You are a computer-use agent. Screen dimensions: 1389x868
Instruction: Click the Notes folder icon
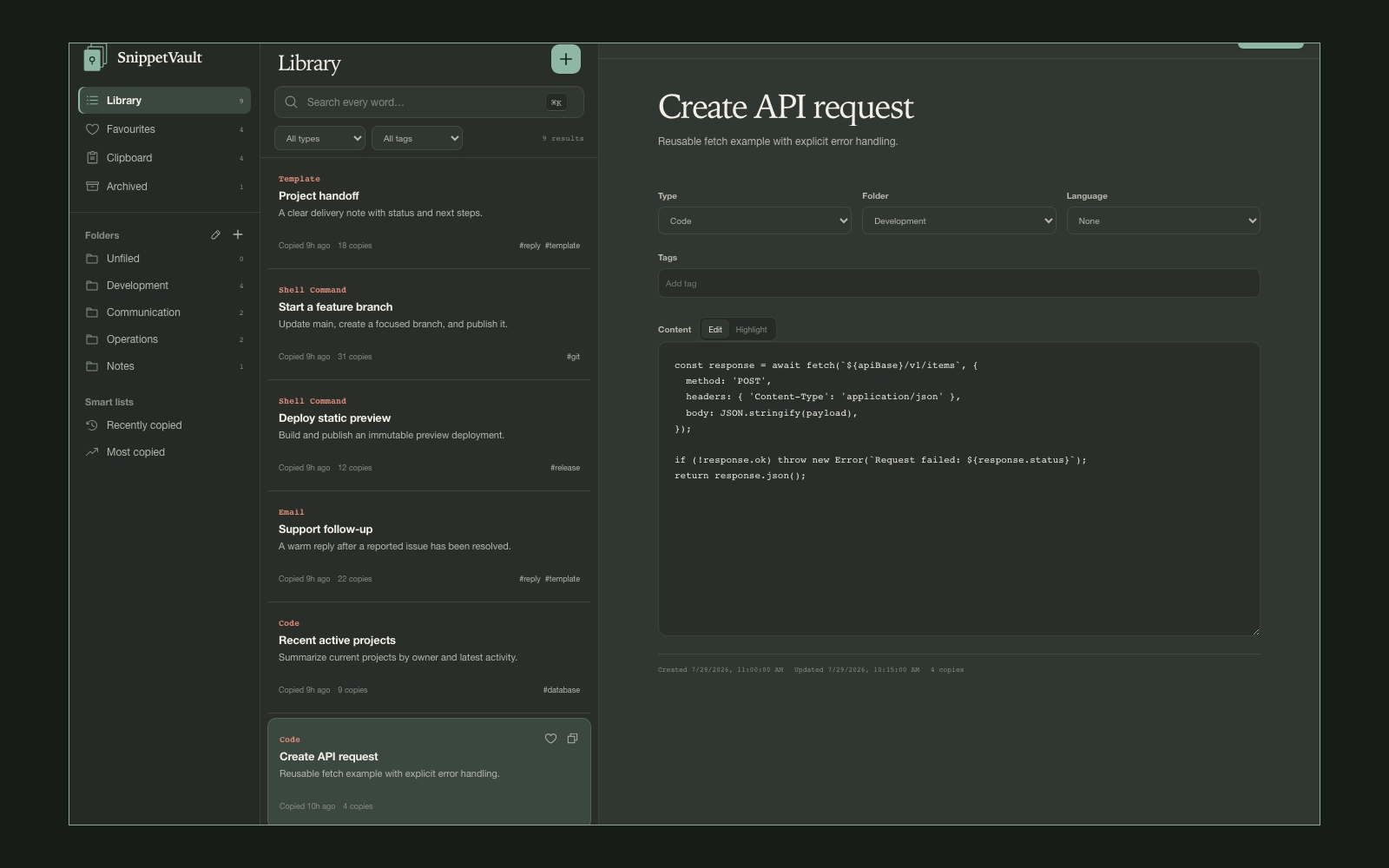pyautogui.click(x=92, y=366)
